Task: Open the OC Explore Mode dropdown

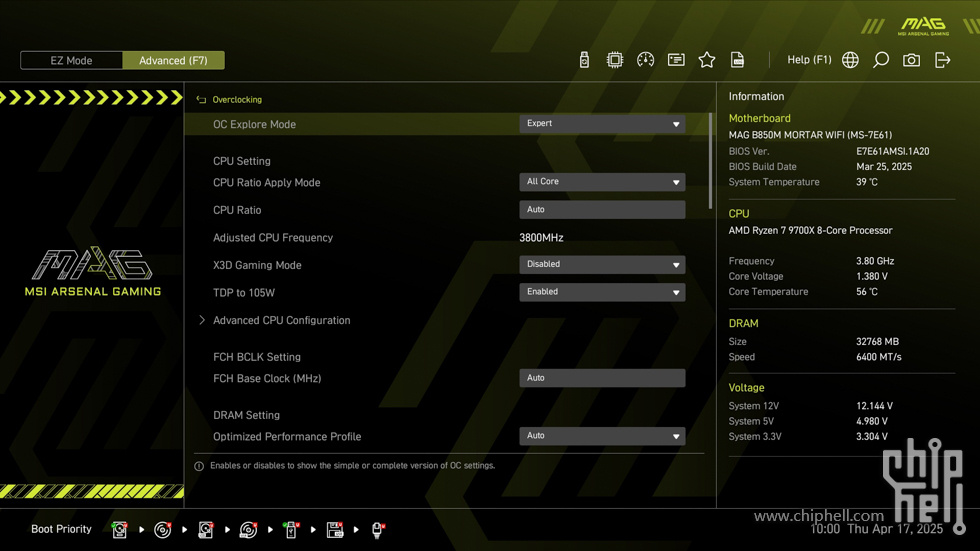Action: point(602,124)
